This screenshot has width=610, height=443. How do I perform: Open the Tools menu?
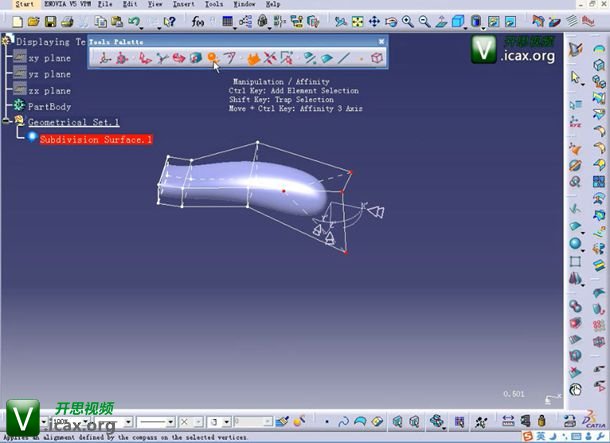click(214, 5)
